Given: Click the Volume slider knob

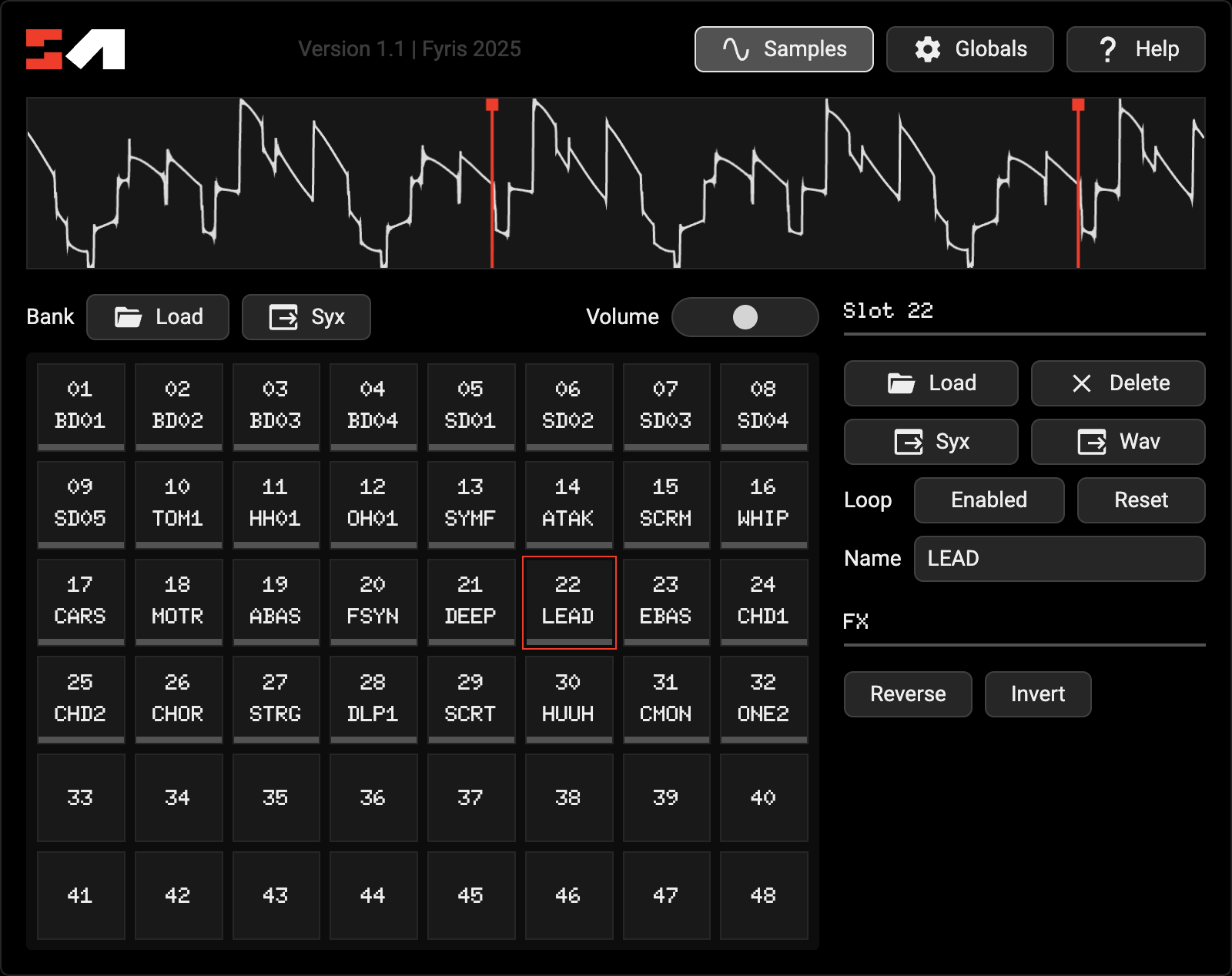Looking at the screenshot, I should pos(745,317).
